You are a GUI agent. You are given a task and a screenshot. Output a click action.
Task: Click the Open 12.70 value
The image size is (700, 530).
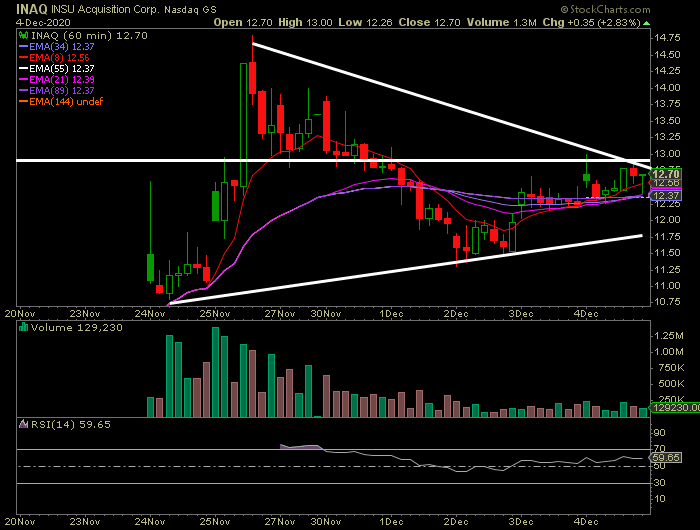(x=243, y=22)
